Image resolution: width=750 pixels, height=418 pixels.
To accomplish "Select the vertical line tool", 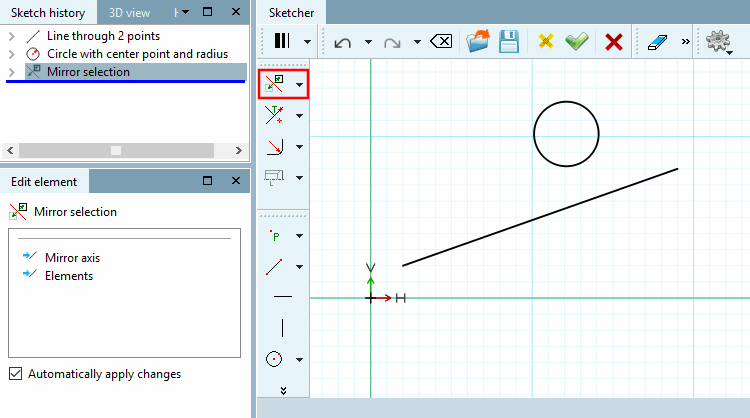I will tap(283, 328).
